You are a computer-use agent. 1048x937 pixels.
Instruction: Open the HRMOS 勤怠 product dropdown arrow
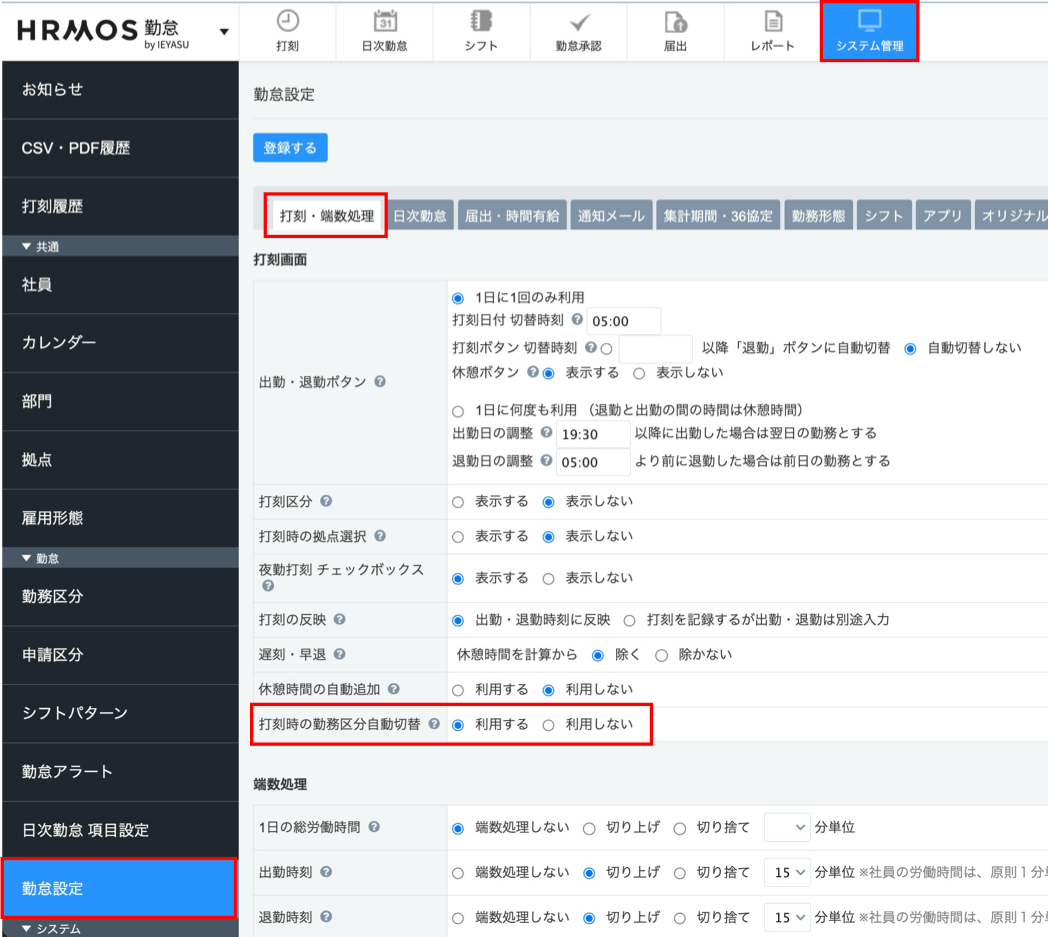pyautogui.click(x=224, y=31)
